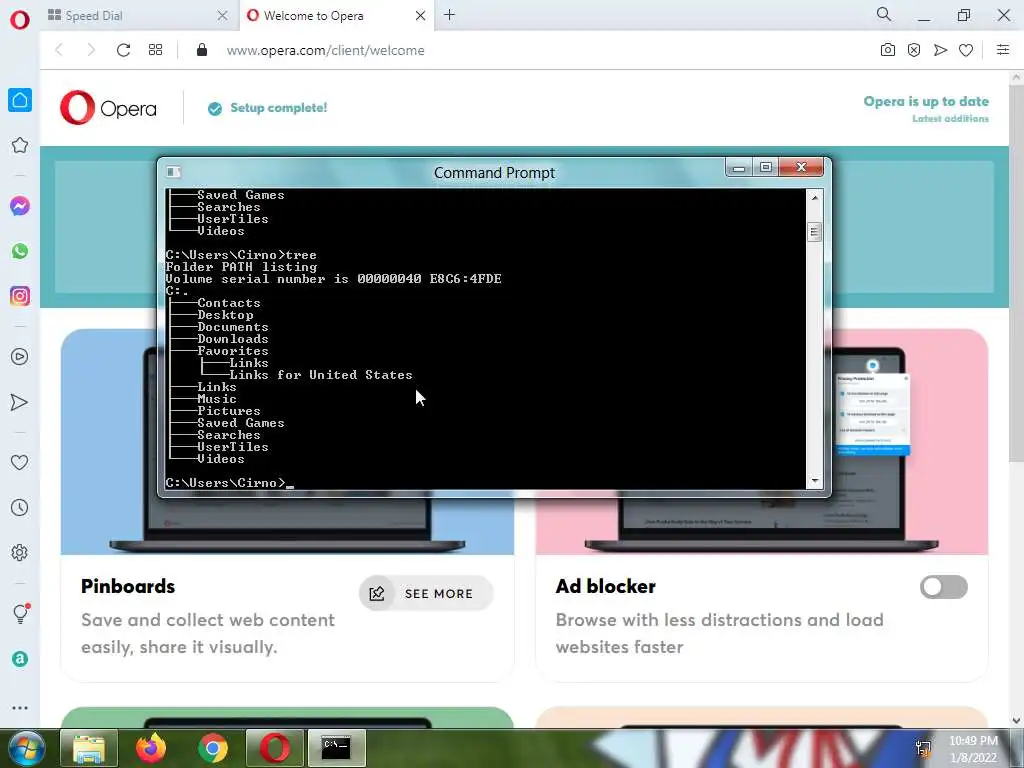The width and height of the screenshot is (1024, 768).
Task: Open ad blocker shield icon in address bar
Action: pos(914,50)
